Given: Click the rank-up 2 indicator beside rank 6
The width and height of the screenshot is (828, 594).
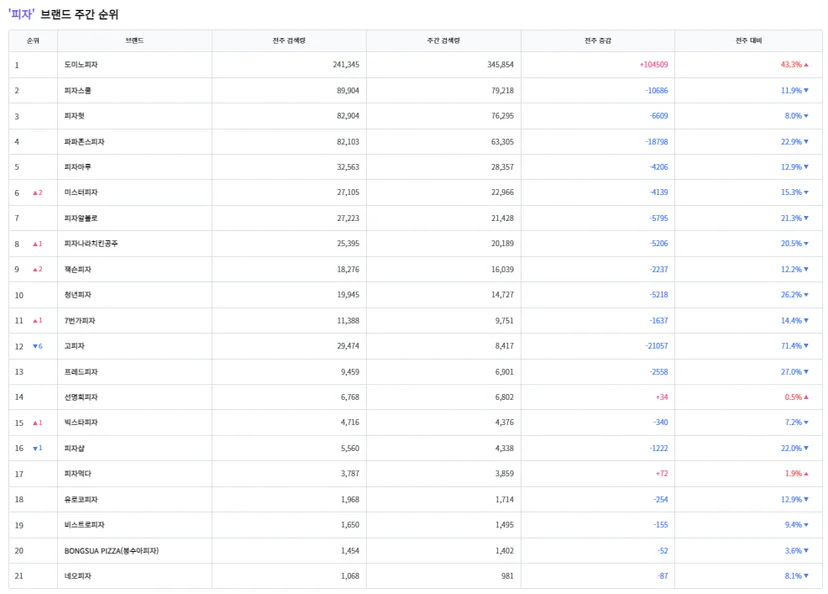Looking at the screenshot, I should (x=37, y=193).
